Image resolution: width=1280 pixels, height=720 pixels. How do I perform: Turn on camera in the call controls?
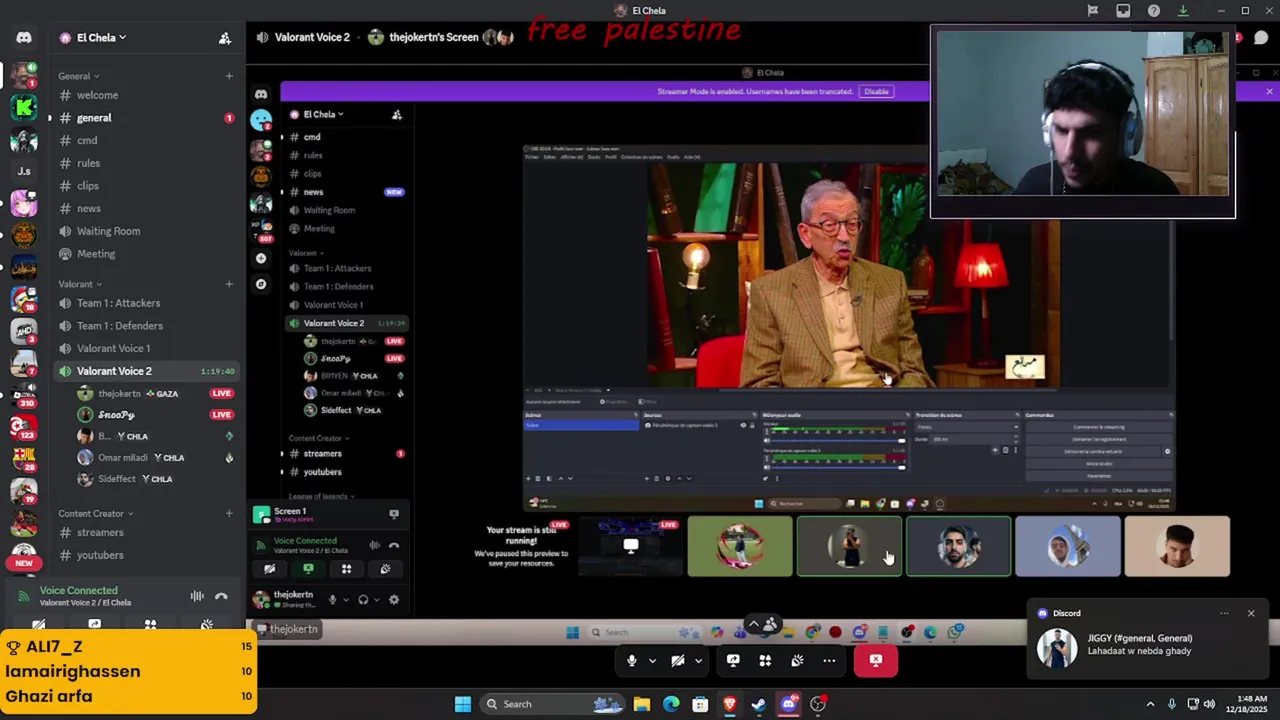(677, 660)
